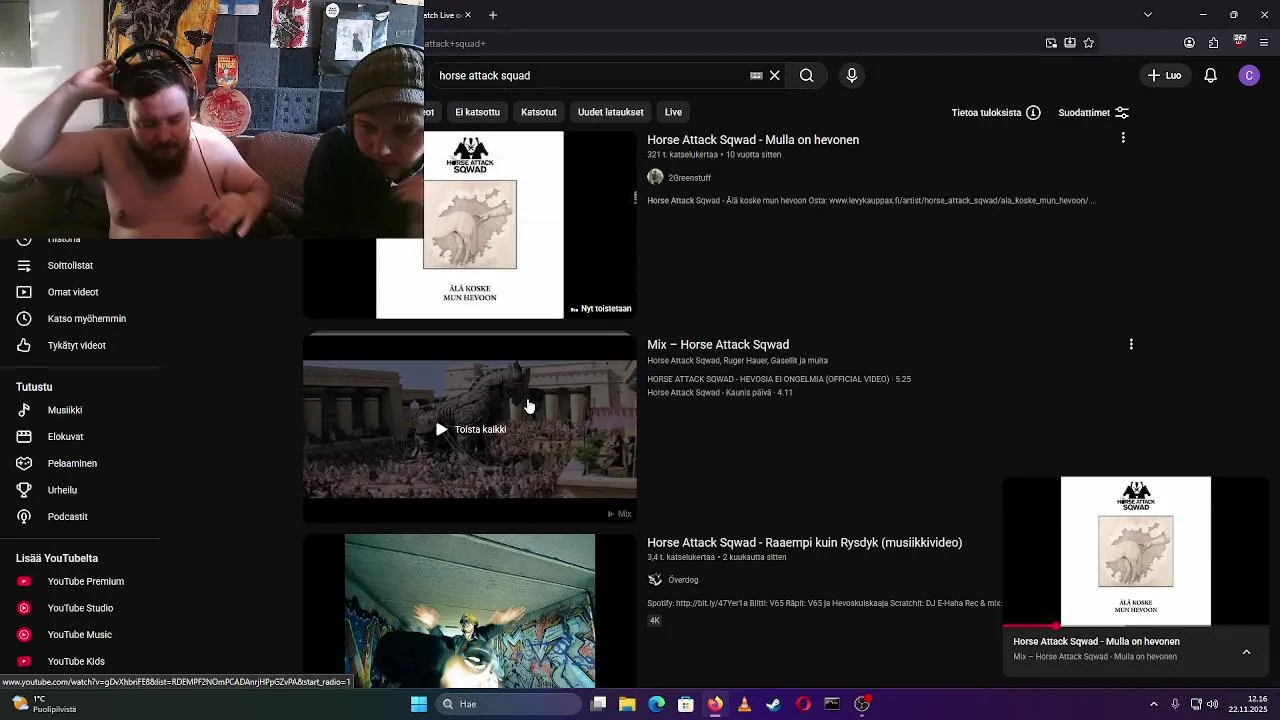This screenshot has width=1280, height=720.
Task: Bookmark this page with the star icon
Action: (1089, 43)
